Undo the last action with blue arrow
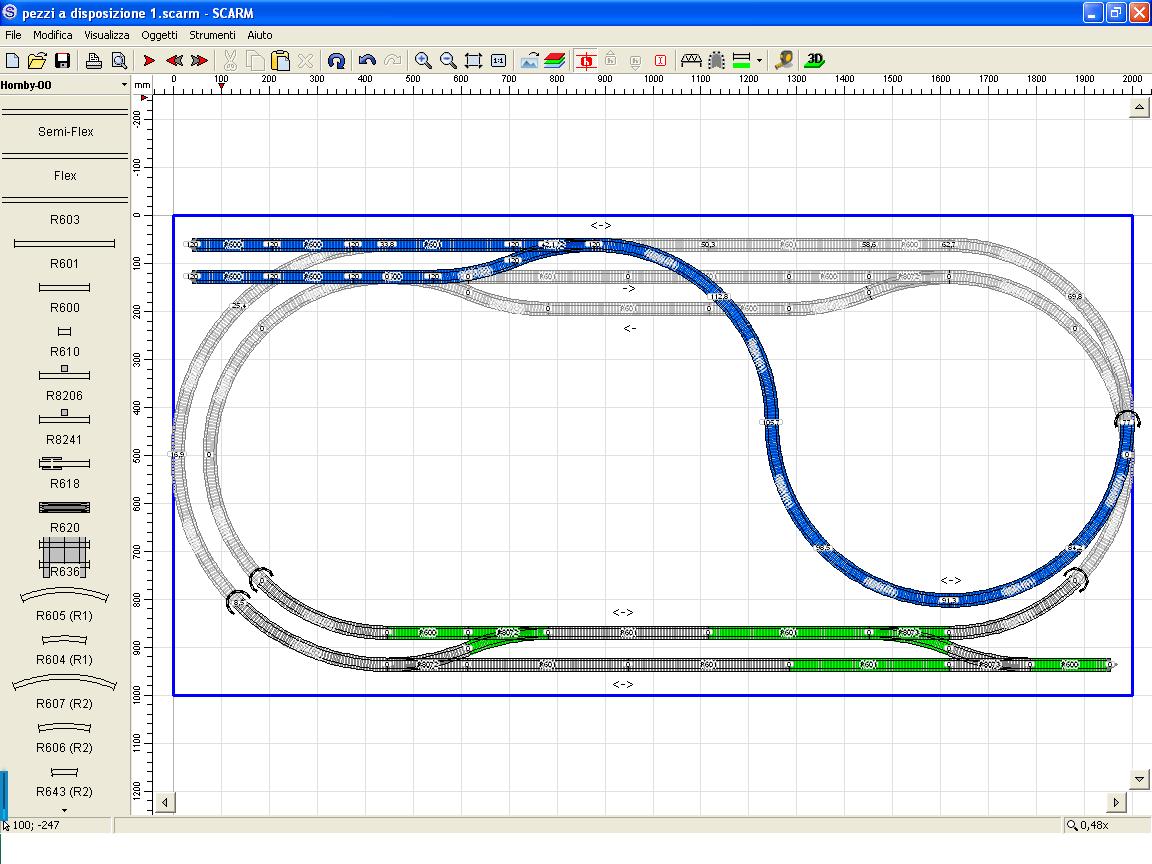 (x=367, y=60)
